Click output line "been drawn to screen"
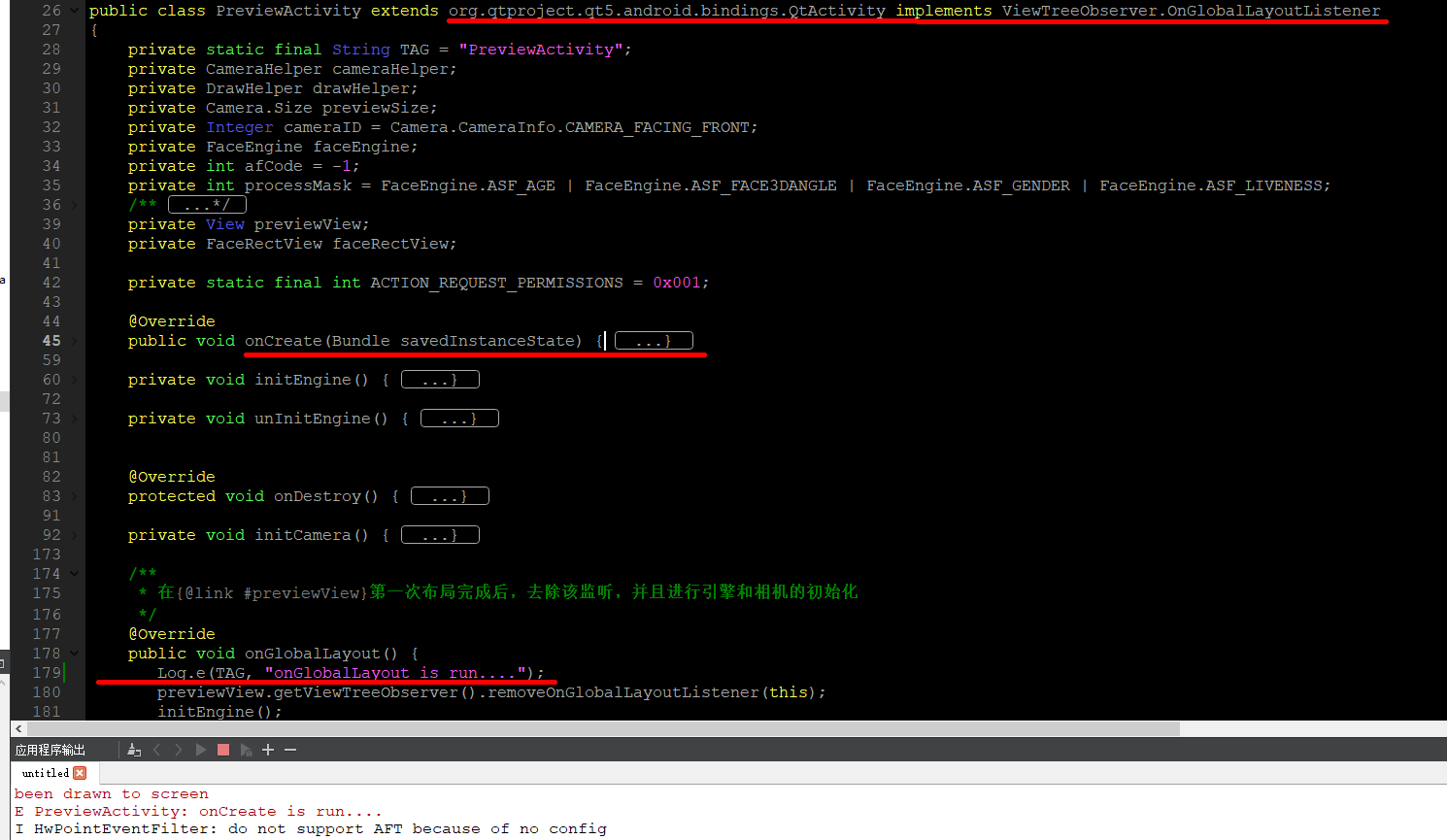Screen dimensions: 1447x840 pos(112,794)
